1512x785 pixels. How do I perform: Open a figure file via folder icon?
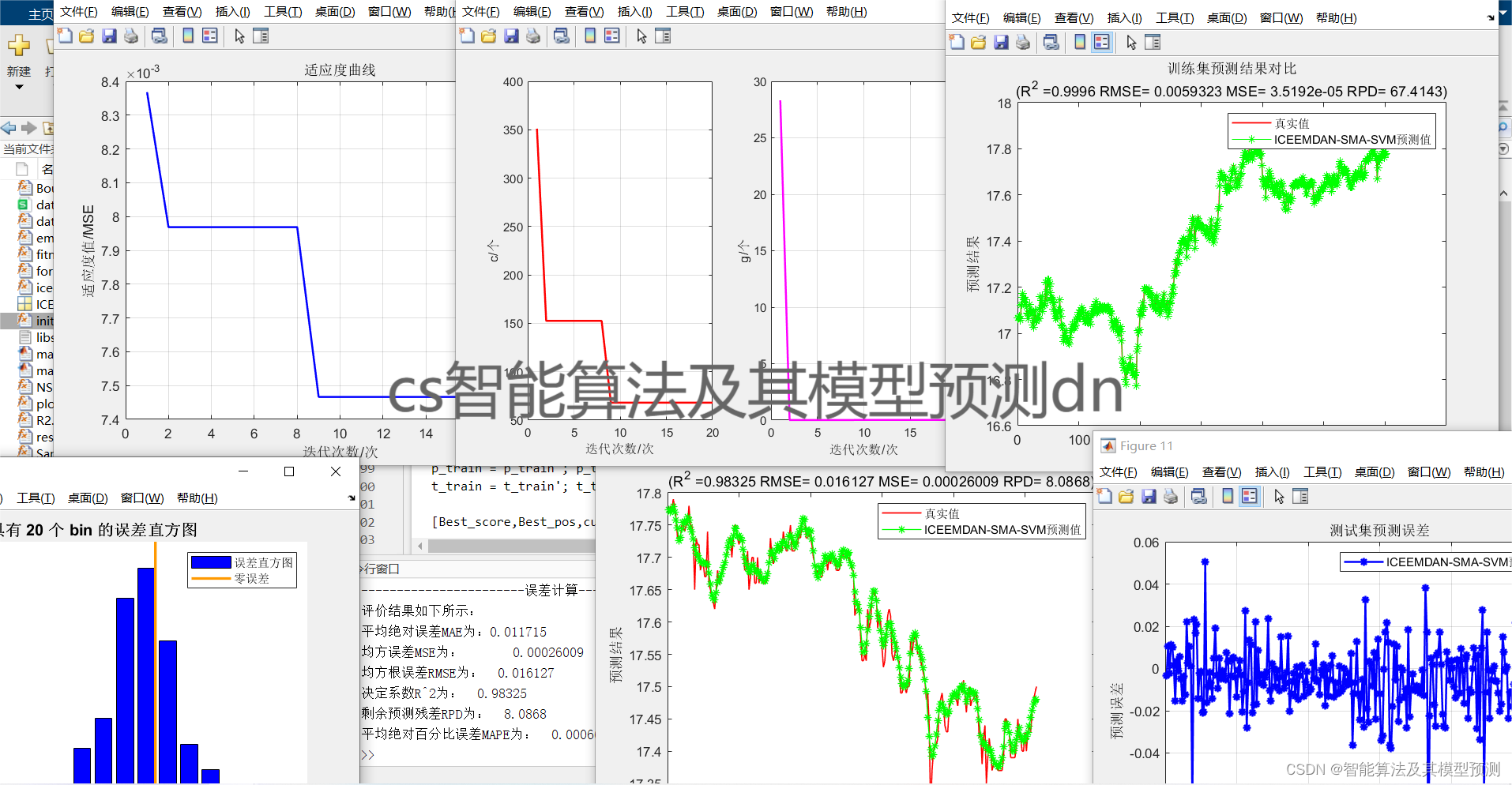pos(87,36)
